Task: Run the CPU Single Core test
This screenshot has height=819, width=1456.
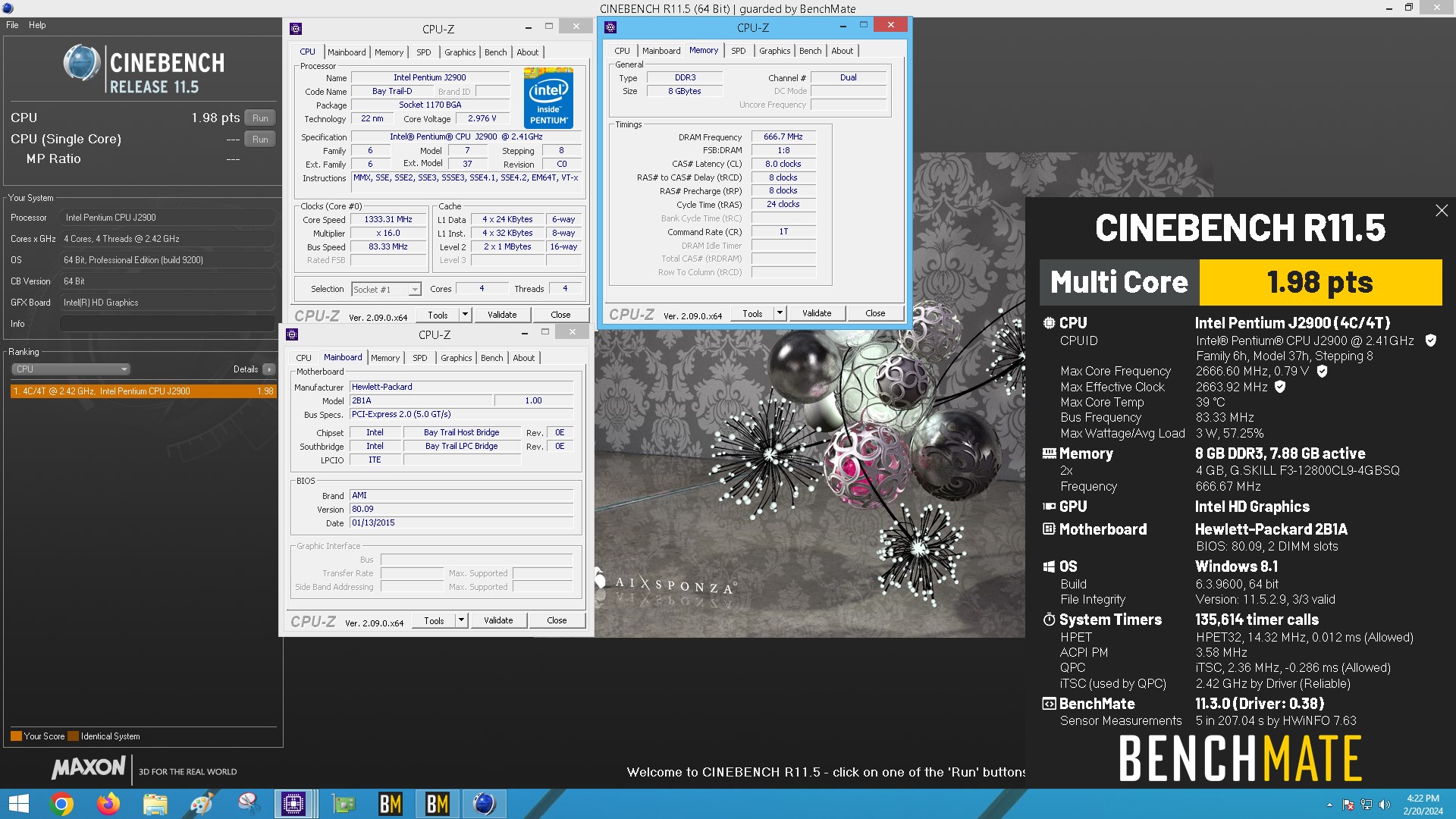Action: (x=260, y=140)
